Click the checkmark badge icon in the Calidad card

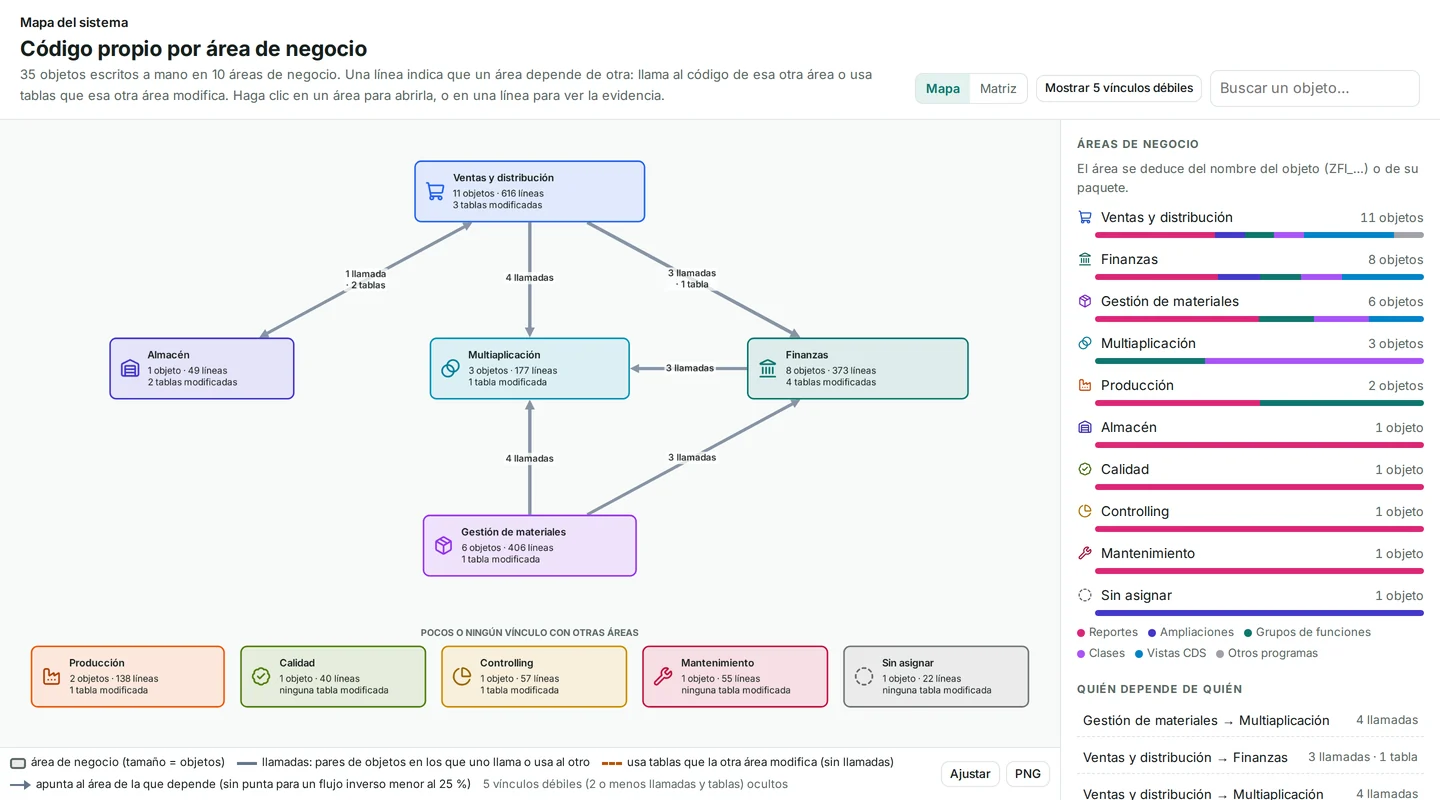tap(261, 676)
